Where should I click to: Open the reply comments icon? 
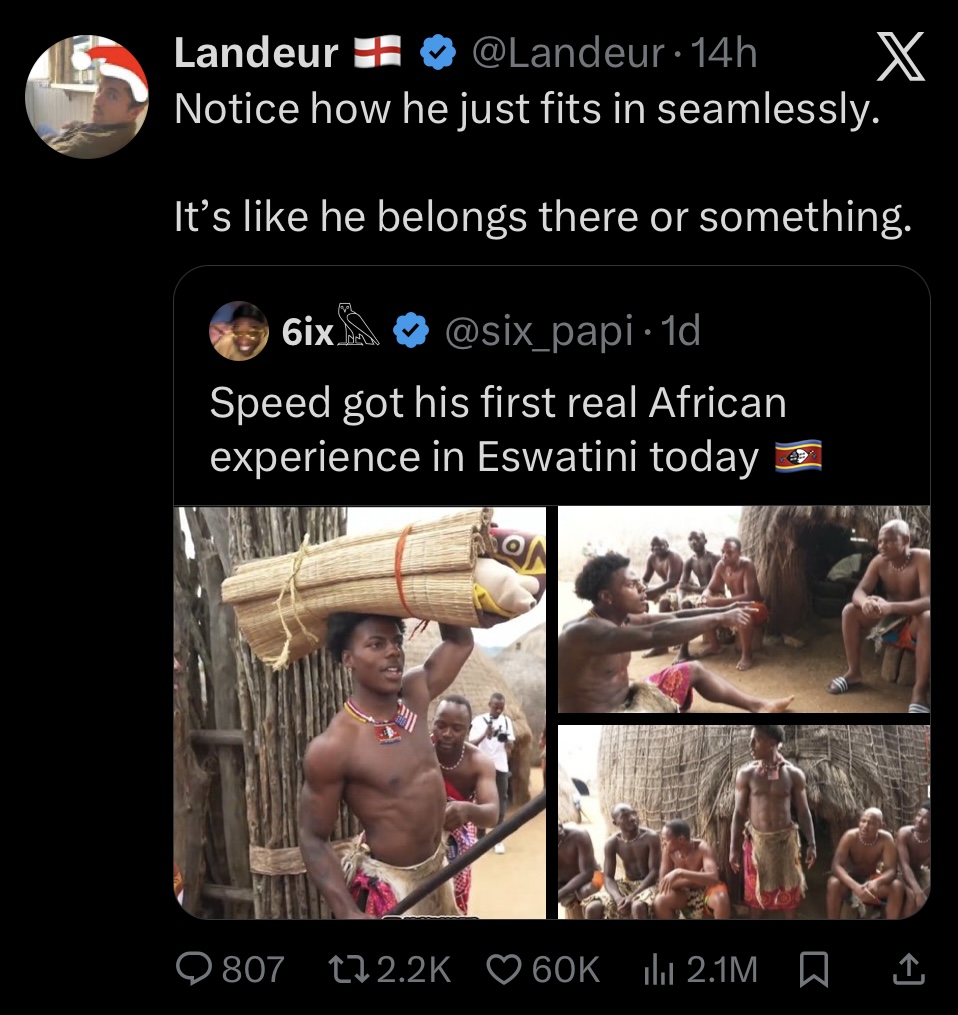point(189,968)
